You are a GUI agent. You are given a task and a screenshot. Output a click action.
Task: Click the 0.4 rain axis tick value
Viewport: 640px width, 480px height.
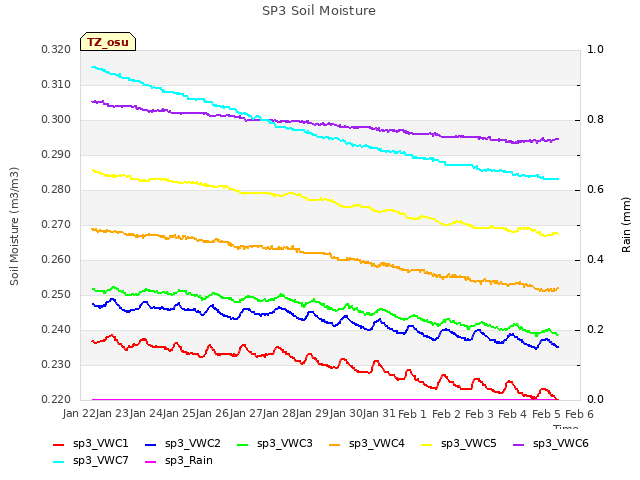595,260
